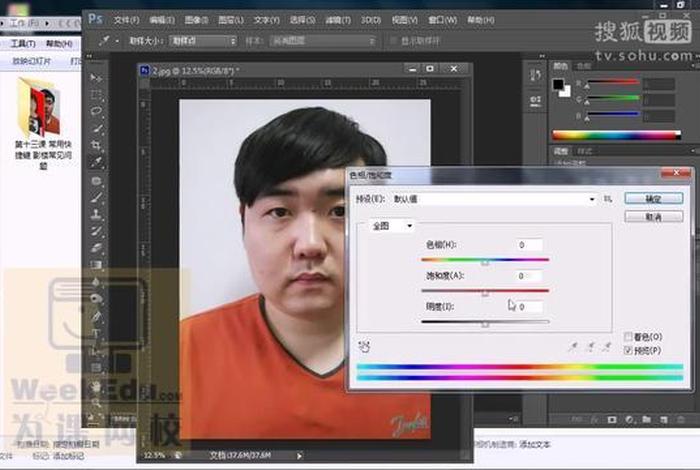
Task: Click the on-image adjustment hand icon in dialog
Action: 364,346
